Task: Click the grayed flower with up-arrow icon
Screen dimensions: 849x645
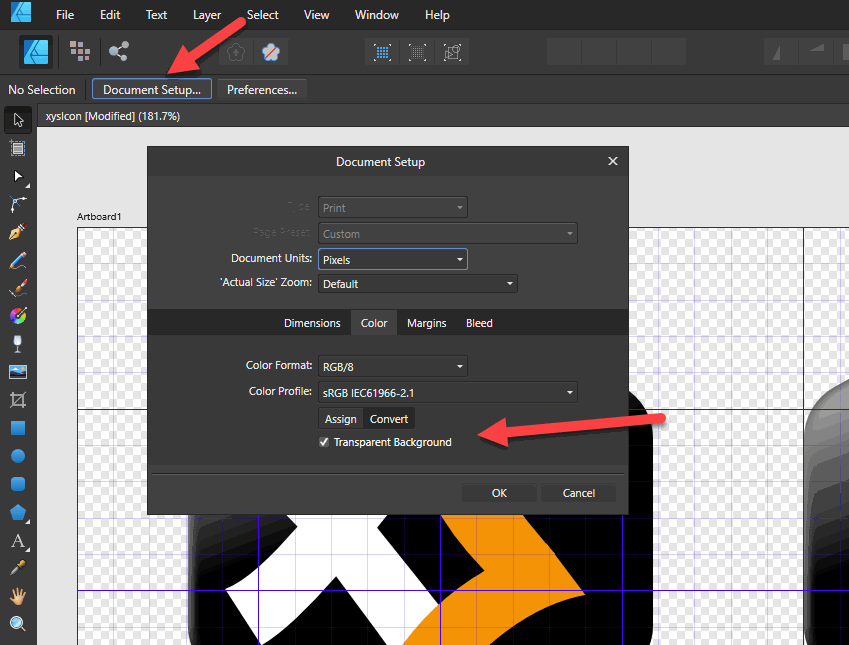Action: [x=236, y=52]
